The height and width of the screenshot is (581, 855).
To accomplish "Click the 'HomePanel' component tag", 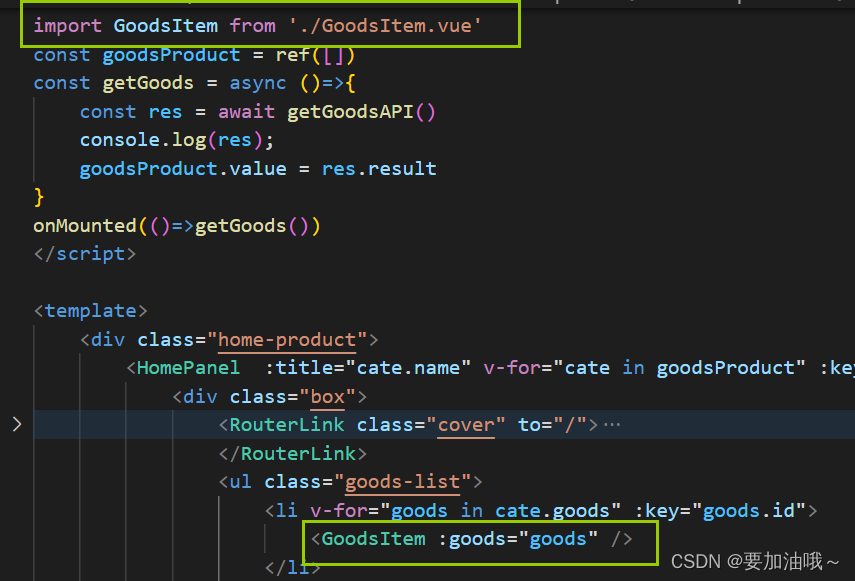I will click(x=188, y=368).
